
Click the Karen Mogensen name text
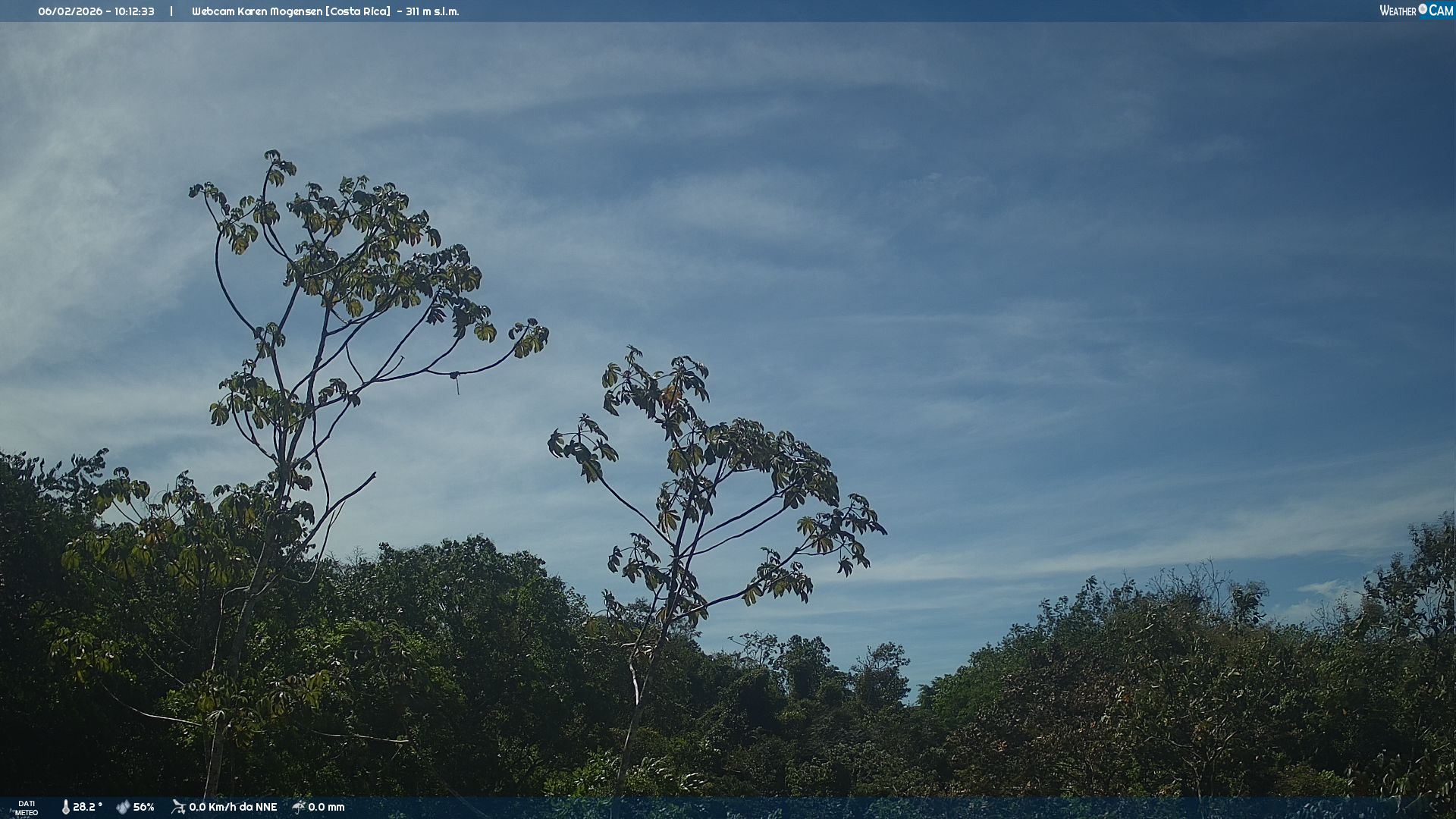[x=280, y=11]
